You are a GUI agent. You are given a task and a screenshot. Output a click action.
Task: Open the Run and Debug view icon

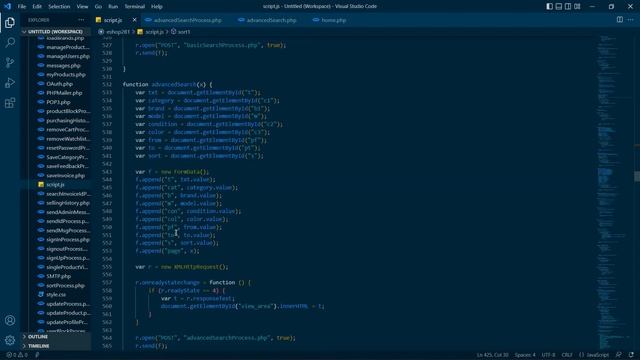point(10,82)
